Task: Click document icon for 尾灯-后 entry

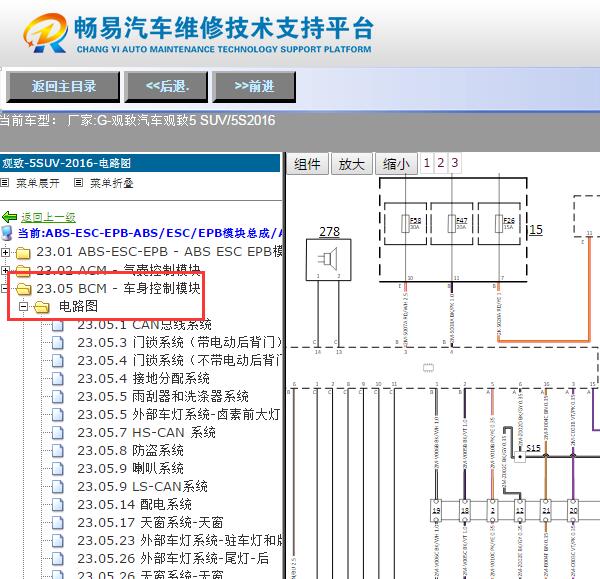Action: tap(58, 558)
